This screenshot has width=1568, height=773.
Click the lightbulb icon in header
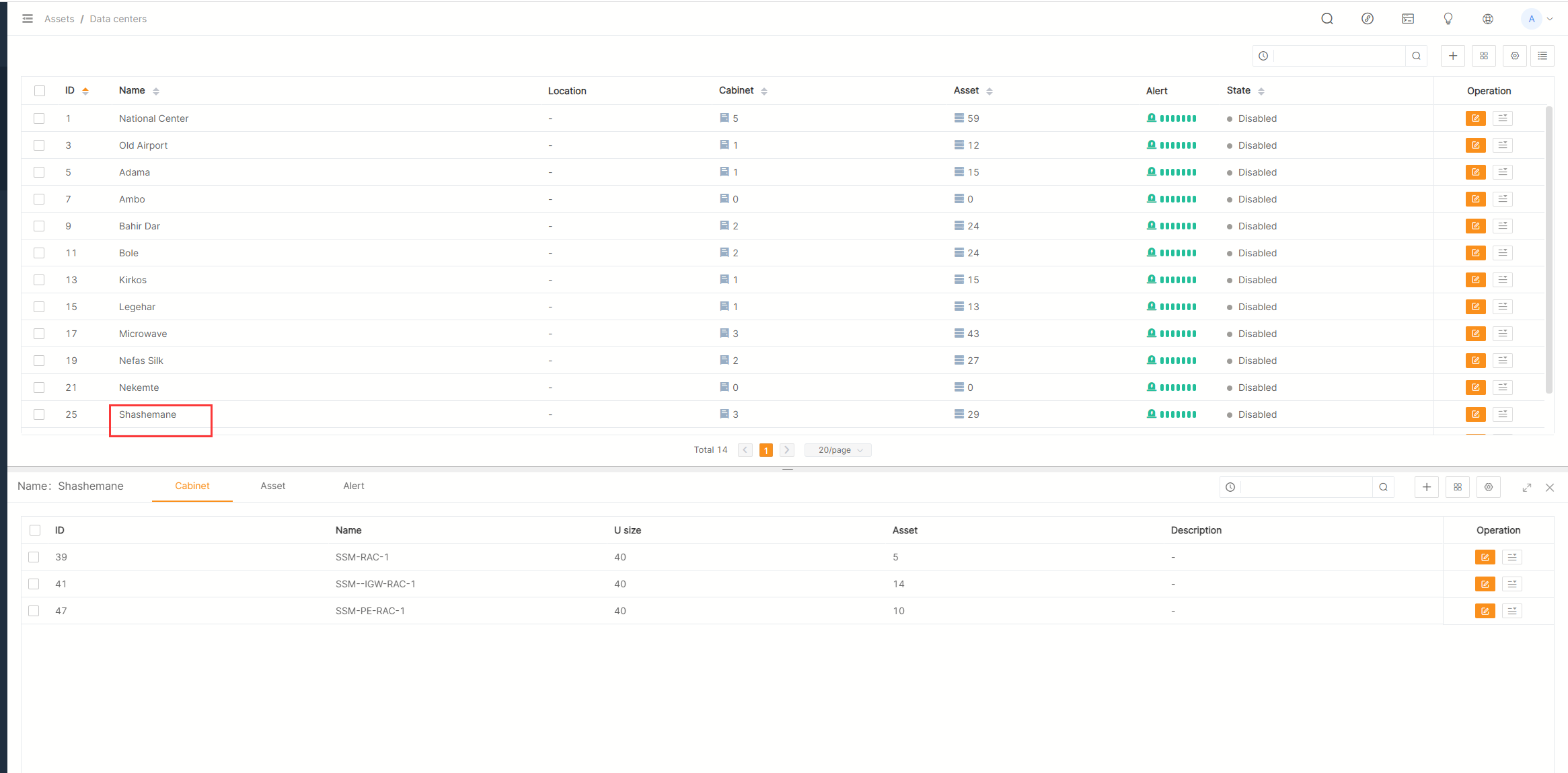(1448, 19)
